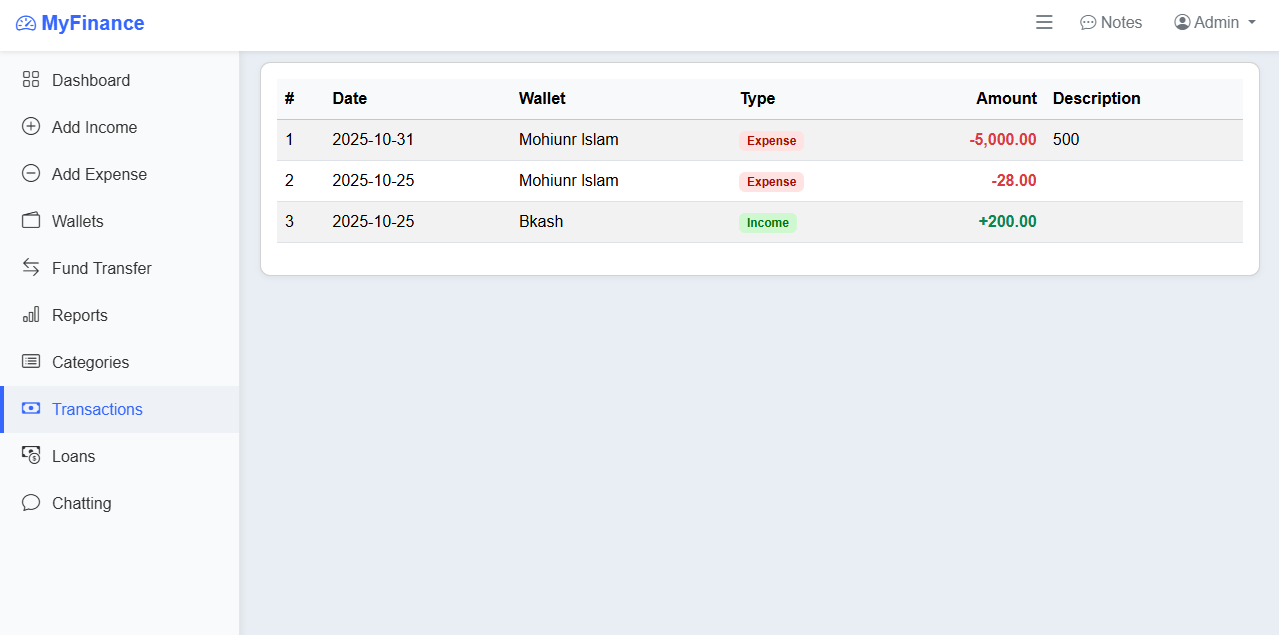Click the dropdown caret beside Admin
1279x635 pixels.
point(1252,23)
